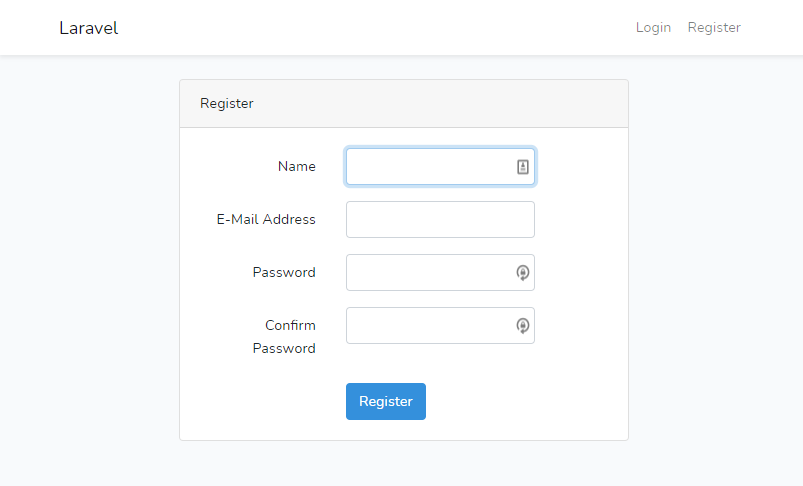The width and height of the screenshot is (803, 486).
Task: Click the Register card header title
Action: click(x=227, y=103)
